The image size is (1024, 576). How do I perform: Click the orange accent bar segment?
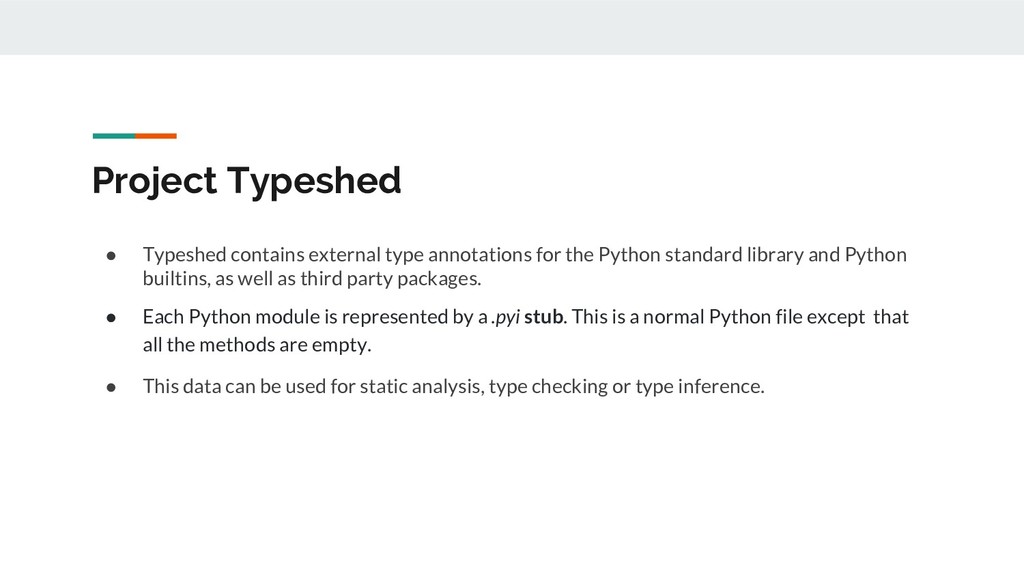(x=156, y=135)
